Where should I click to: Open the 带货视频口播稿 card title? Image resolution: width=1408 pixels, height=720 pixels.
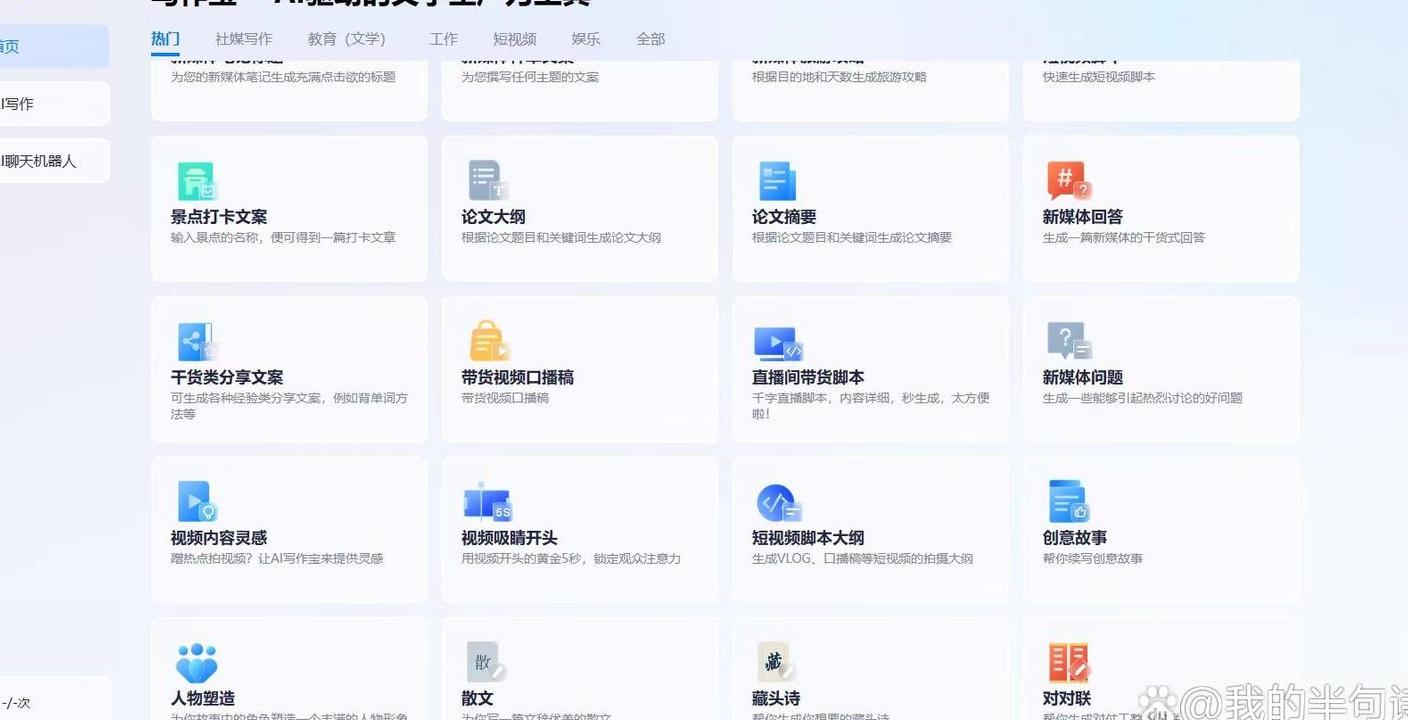[x=517, y=378]
